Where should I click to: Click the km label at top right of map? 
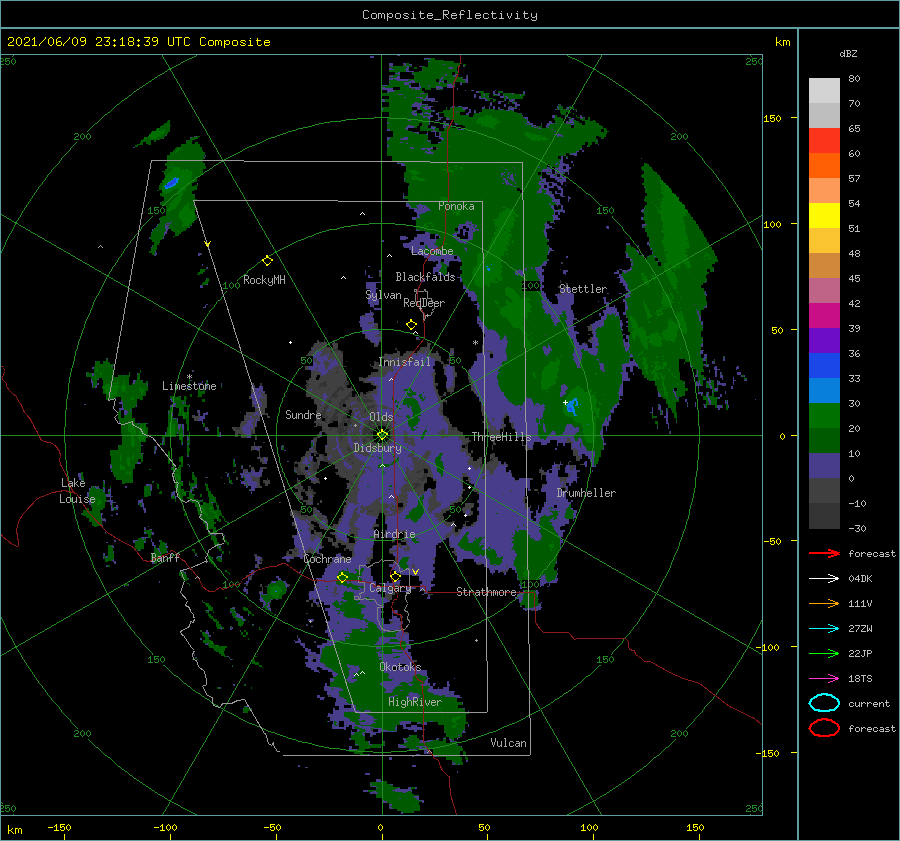point(783,42)
